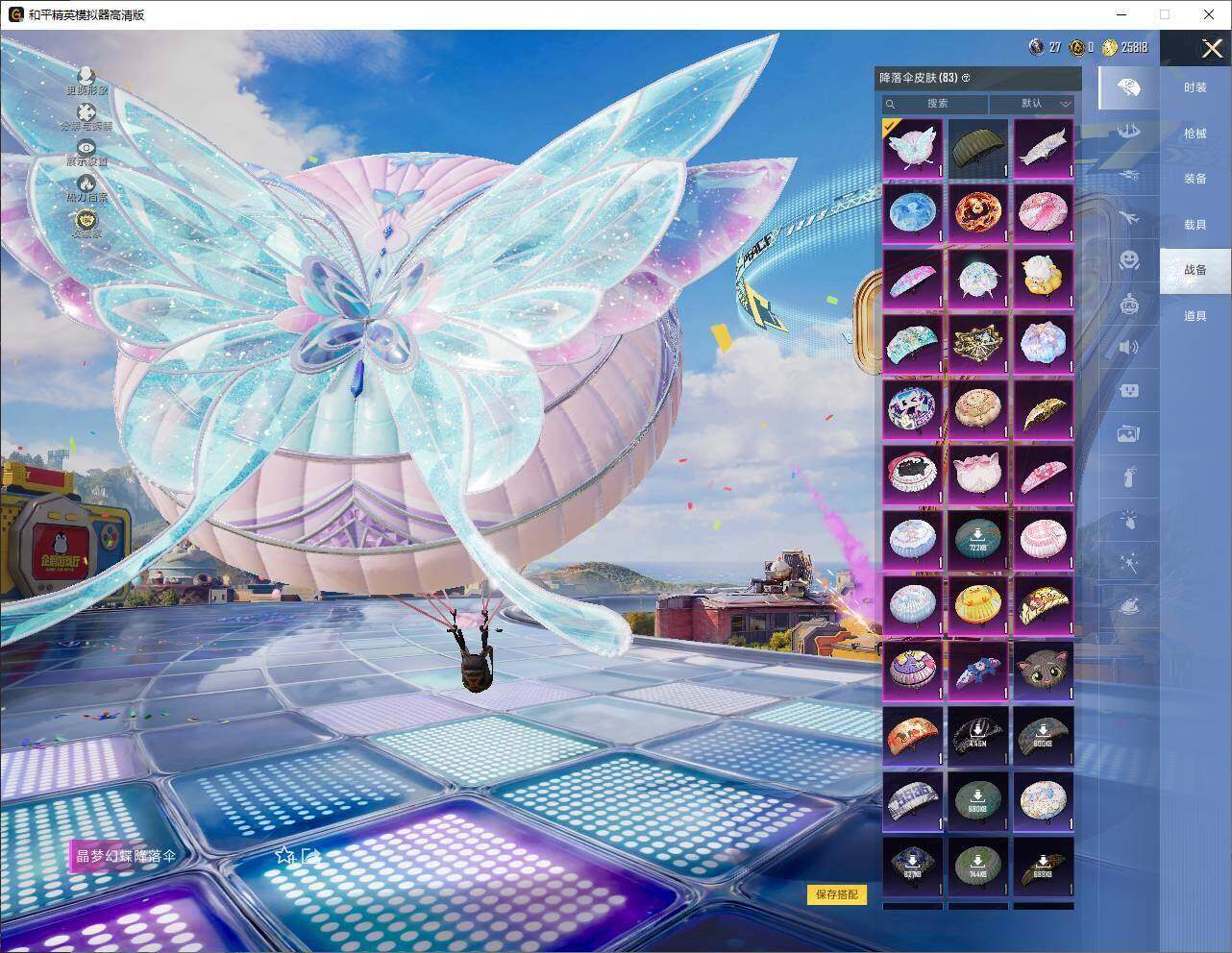Select the golden spider web parachute

click(978, 345)
